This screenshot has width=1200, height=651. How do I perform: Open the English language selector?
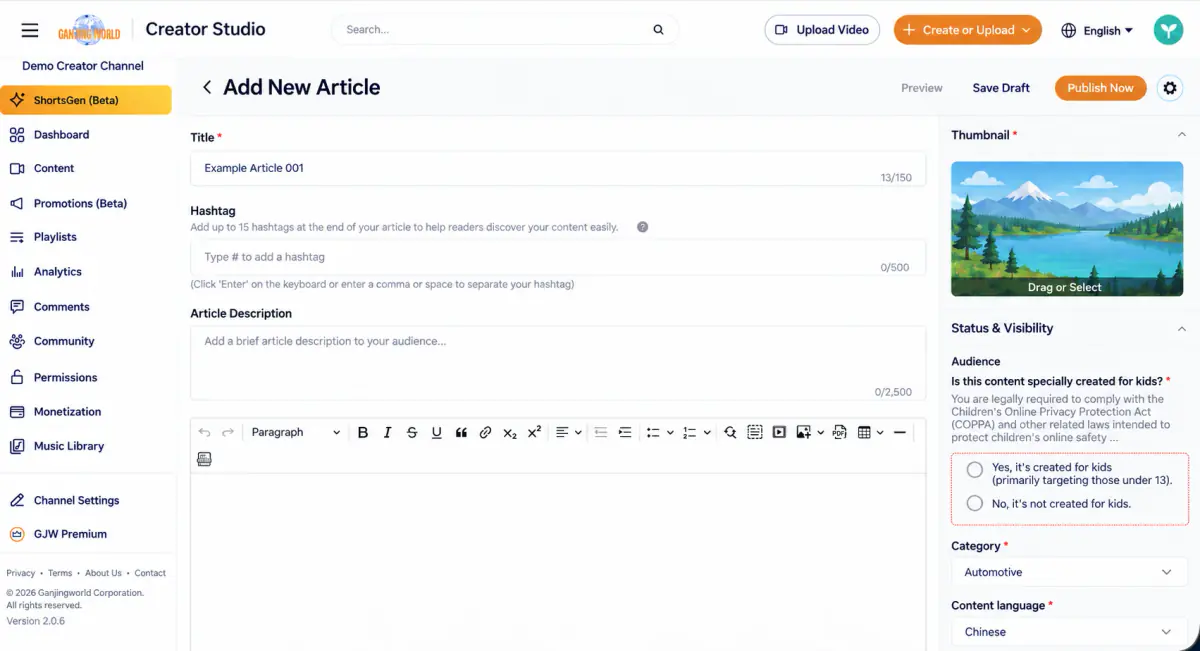tap(1097, 30)
